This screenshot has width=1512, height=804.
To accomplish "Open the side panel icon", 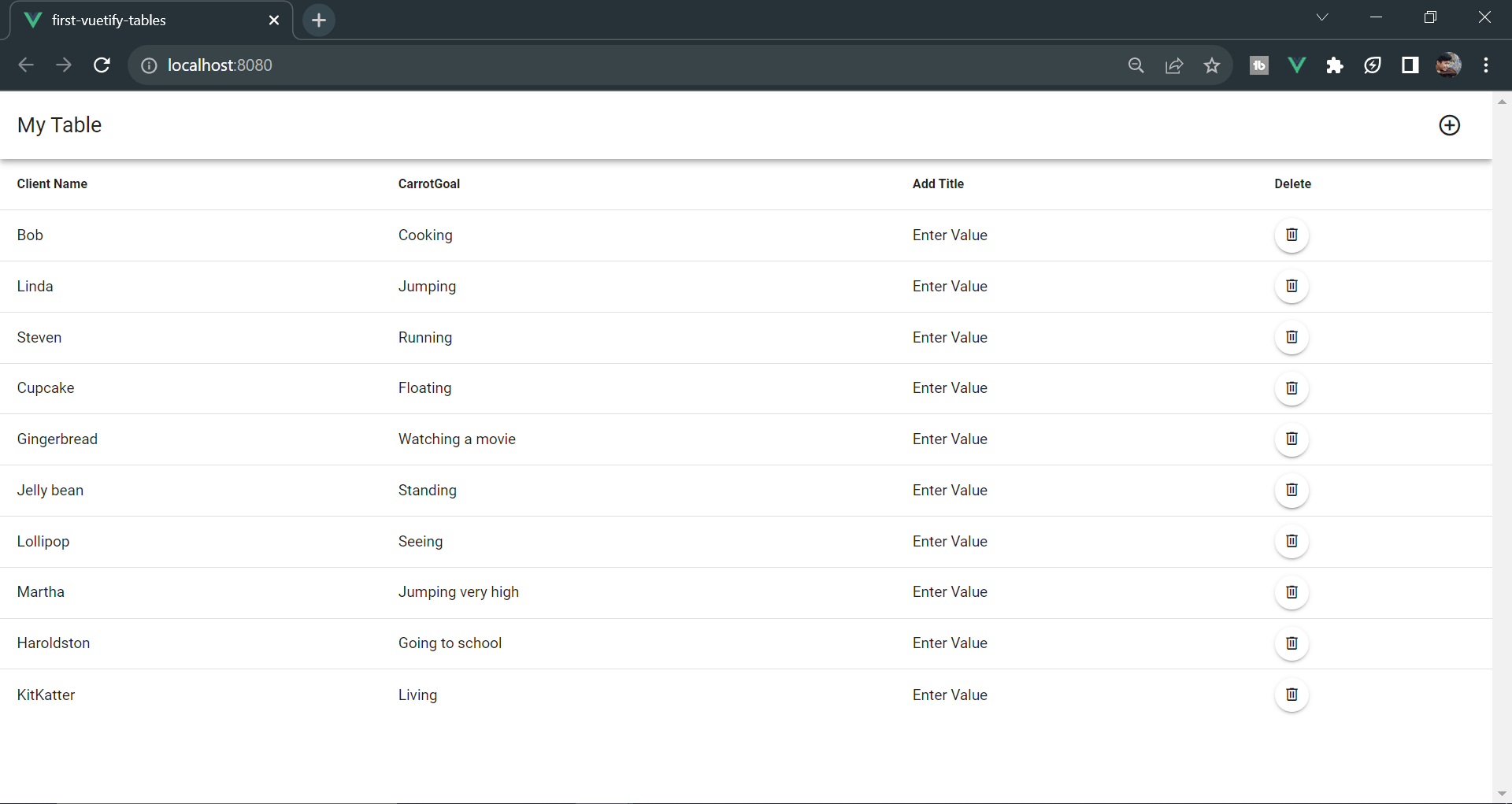I will tap(1410, 65).
